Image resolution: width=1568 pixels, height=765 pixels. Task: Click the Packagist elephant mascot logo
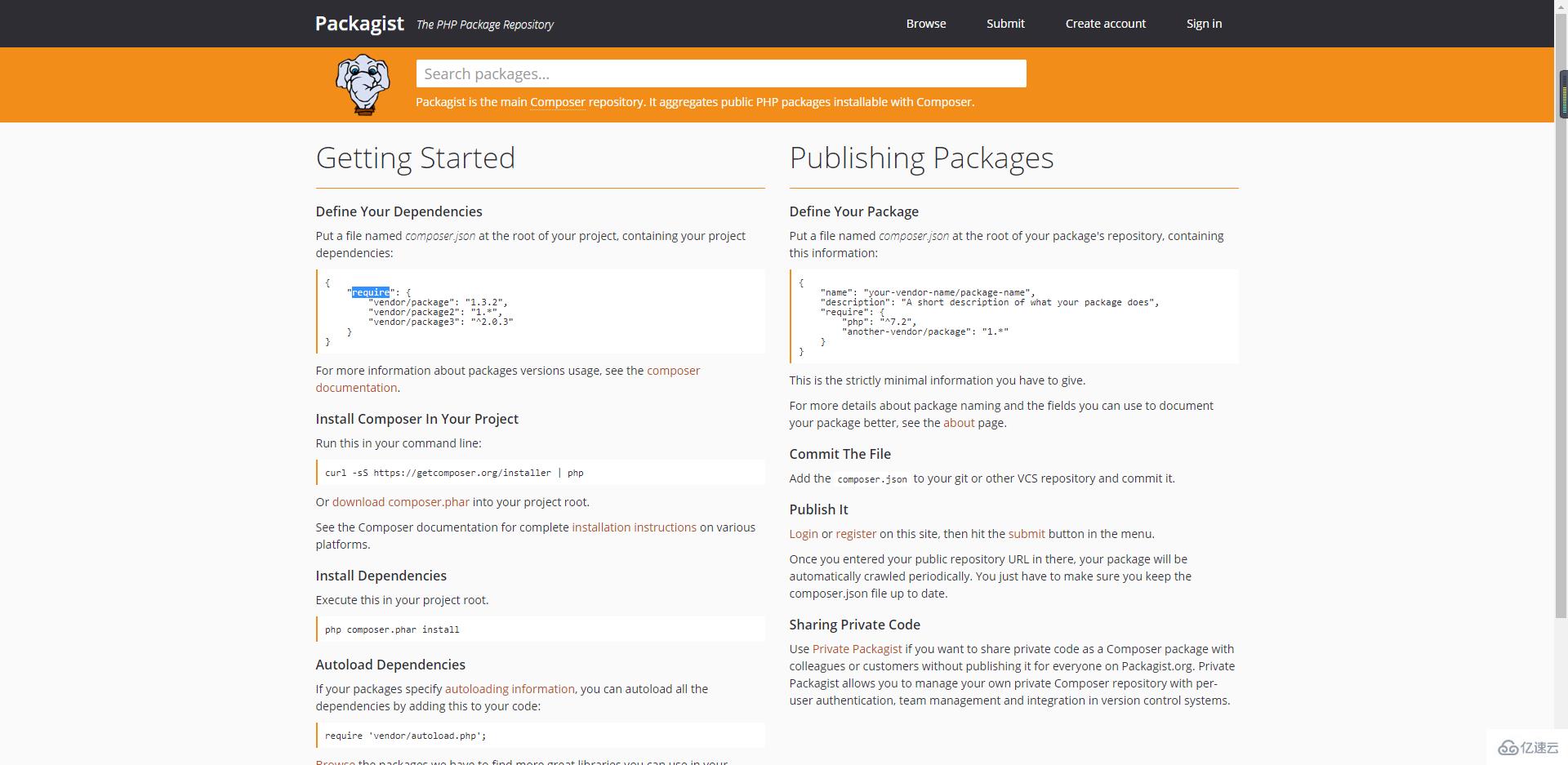point(363,85)
